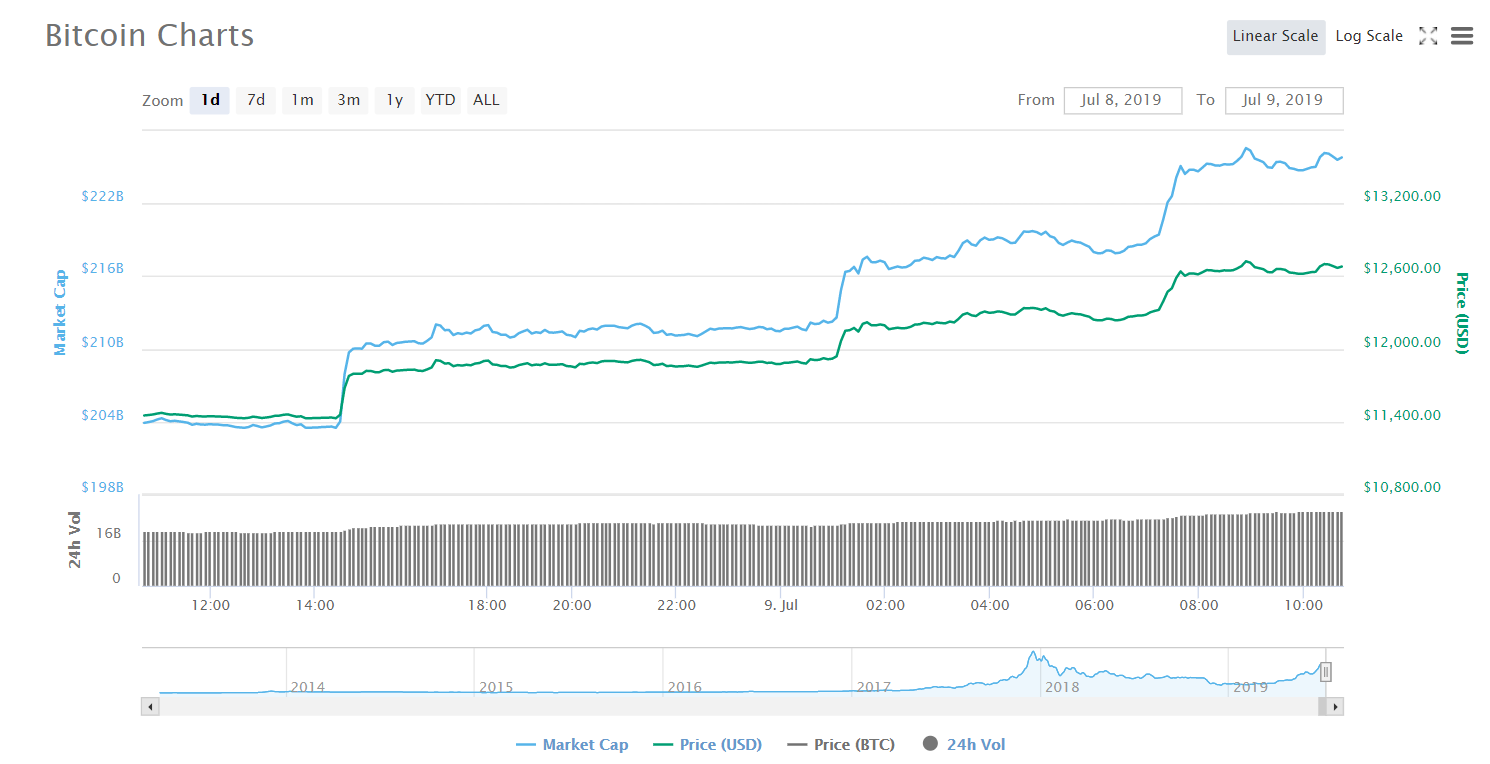This screenshot has height=764, width=1490.
Task: Open the chart hamburger menu
Action: (x=1462, y=36)
